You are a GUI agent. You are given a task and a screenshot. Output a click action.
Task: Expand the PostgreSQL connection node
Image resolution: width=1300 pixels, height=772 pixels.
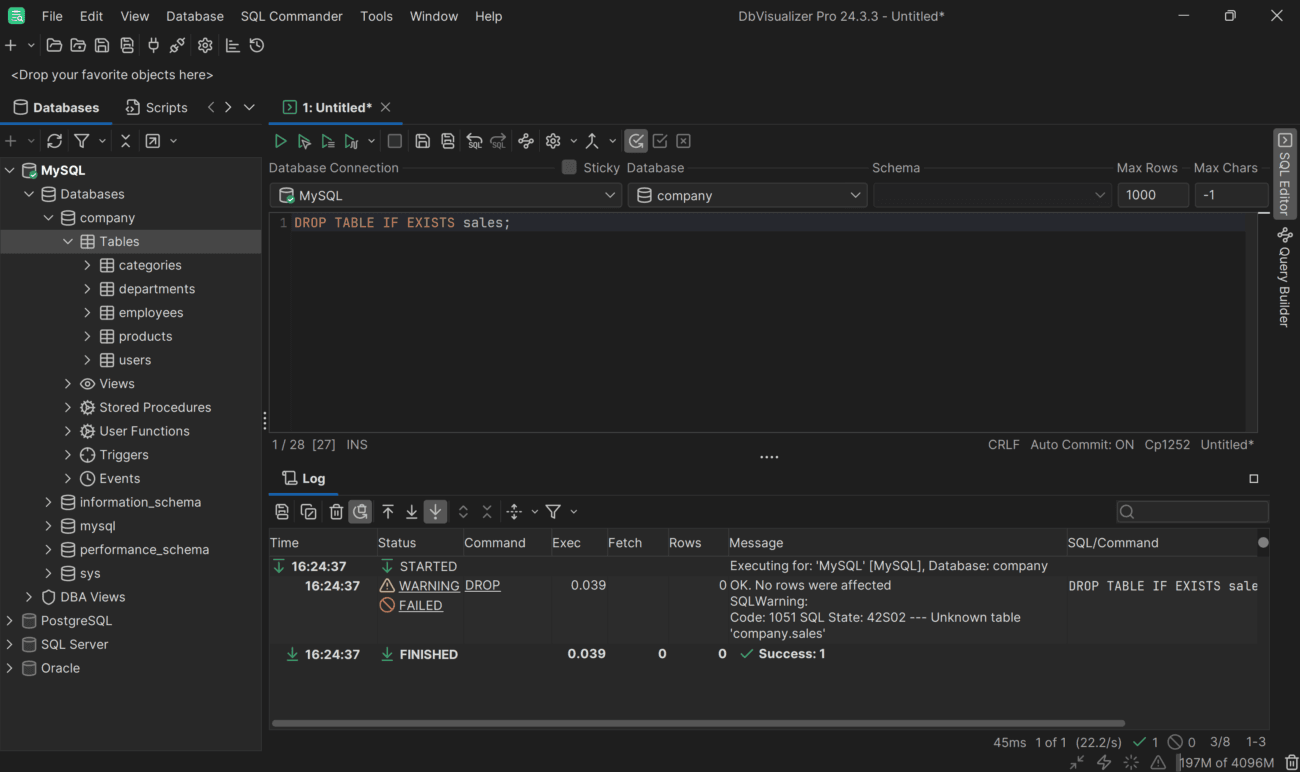(10, 621)
